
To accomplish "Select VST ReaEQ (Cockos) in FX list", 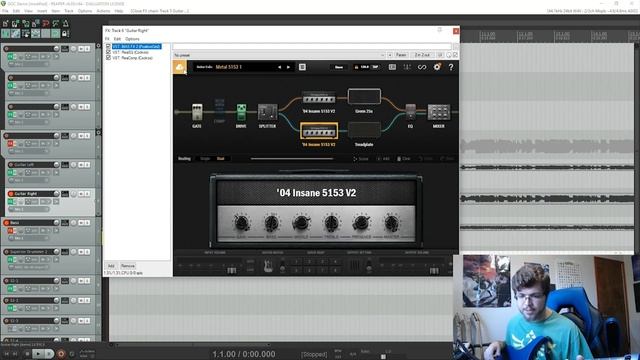I will 130,52.
